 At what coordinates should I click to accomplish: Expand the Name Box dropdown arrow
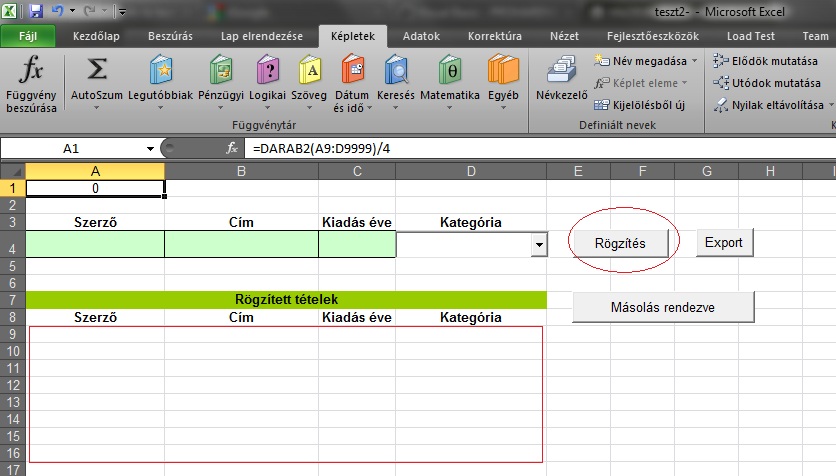150,149
